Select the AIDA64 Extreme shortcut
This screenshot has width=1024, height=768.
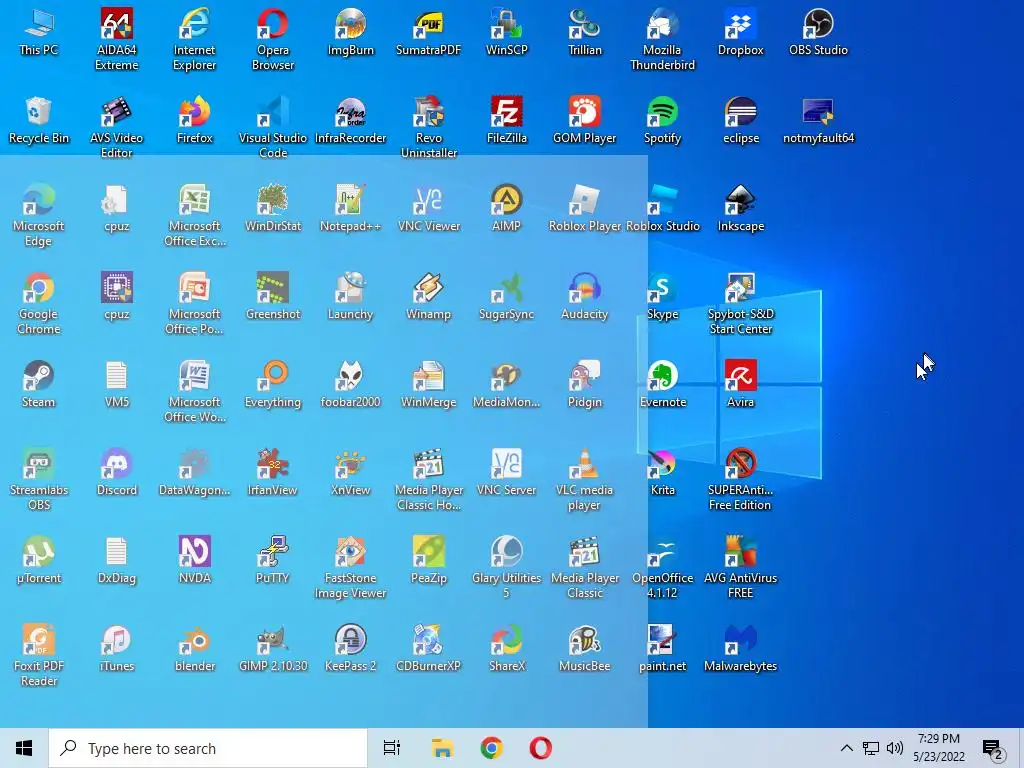click(x=116, y=39)
